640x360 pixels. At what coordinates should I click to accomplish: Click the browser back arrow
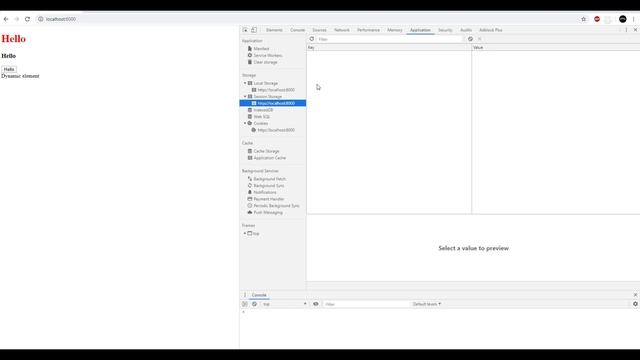6,19
